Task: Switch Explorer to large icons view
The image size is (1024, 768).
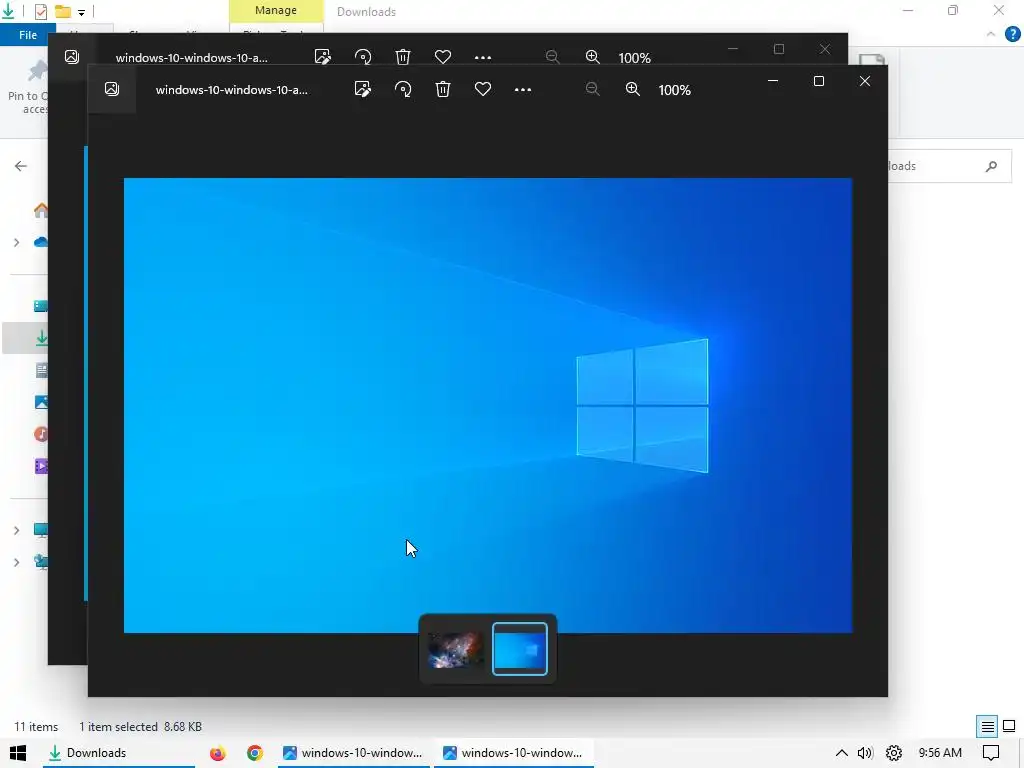Action: click(1009, 726)
